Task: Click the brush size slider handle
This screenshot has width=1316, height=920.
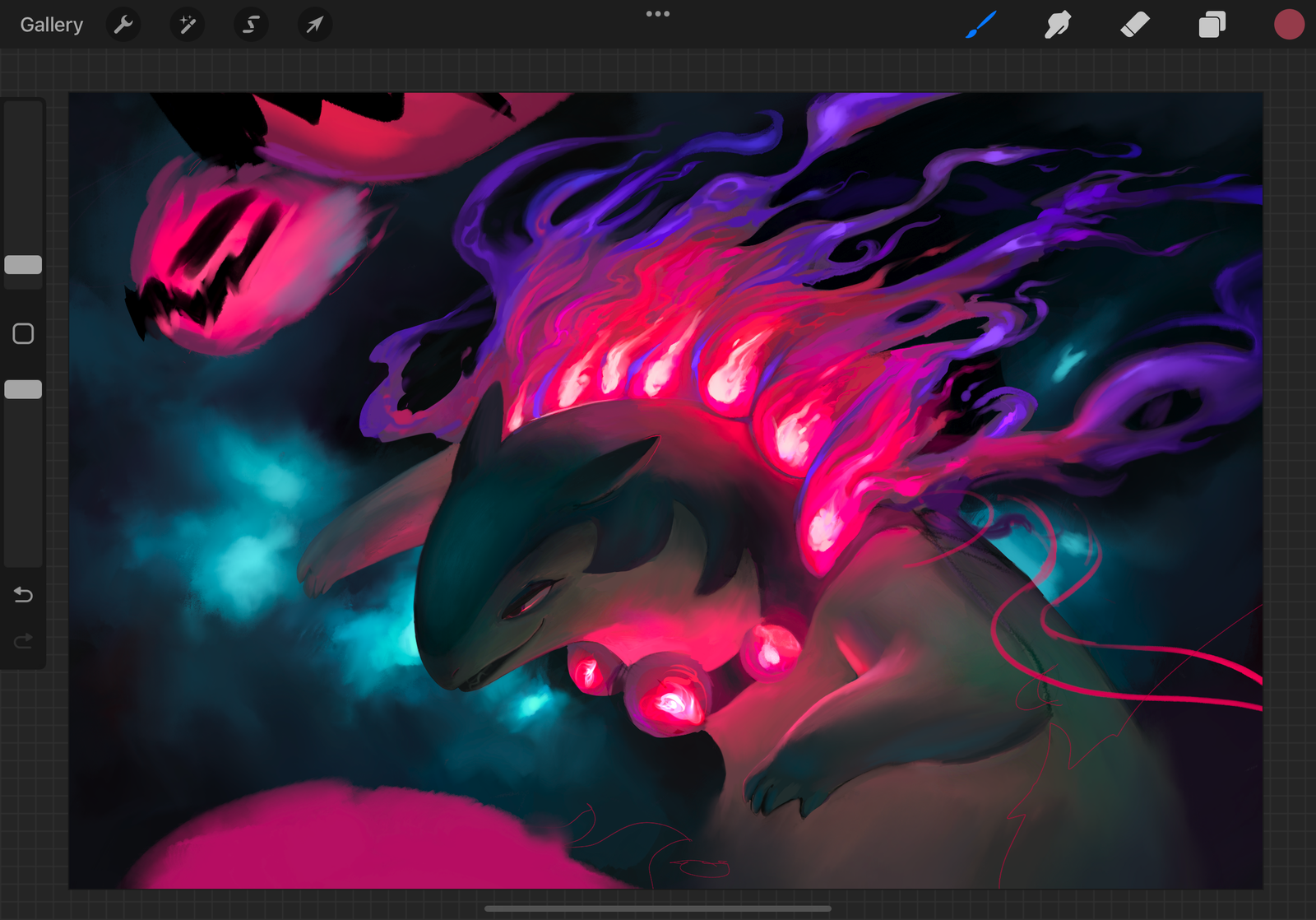Action: coord(23,264)
